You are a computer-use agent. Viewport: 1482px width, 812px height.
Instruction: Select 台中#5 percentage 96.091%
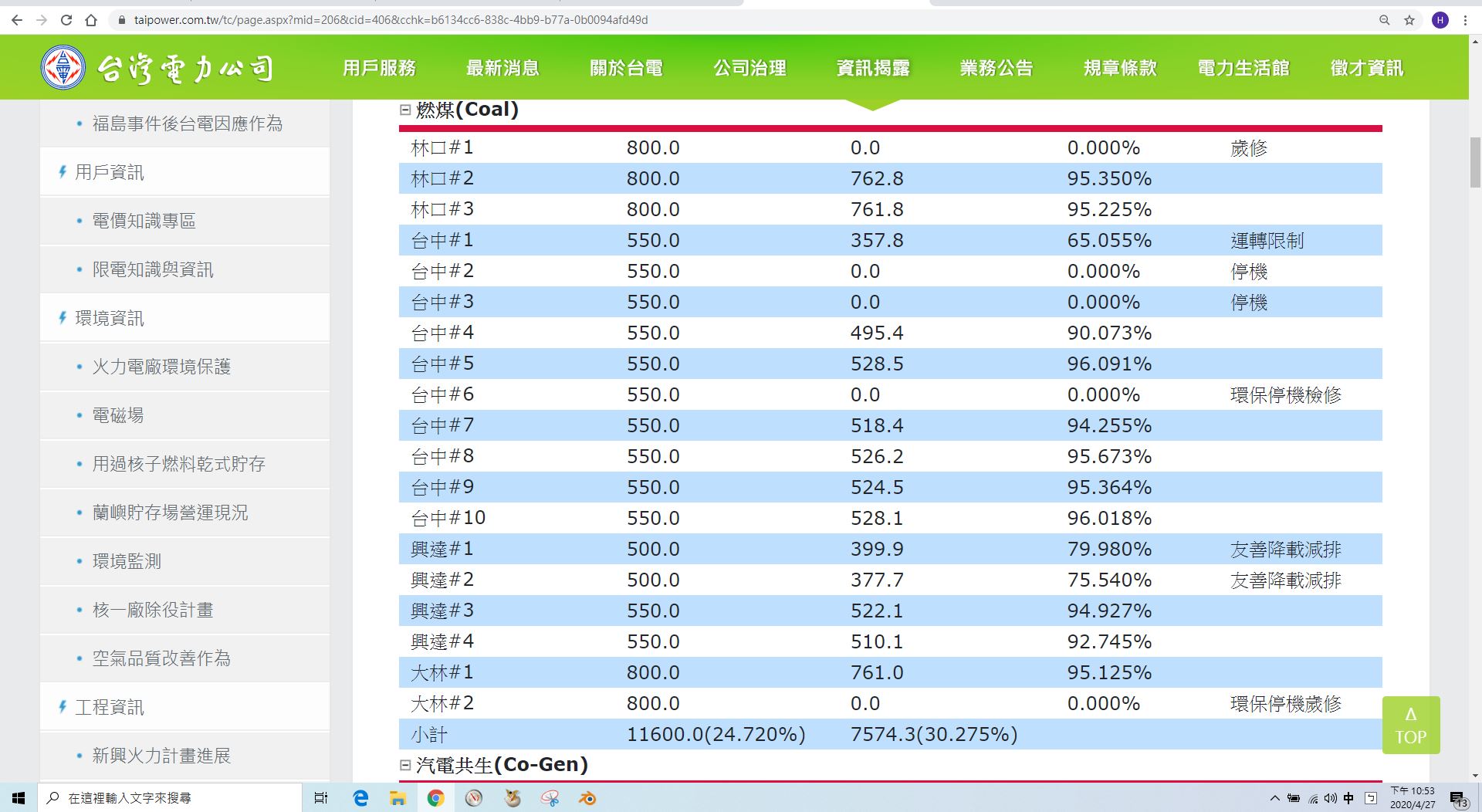click(x=1109, y=364)
